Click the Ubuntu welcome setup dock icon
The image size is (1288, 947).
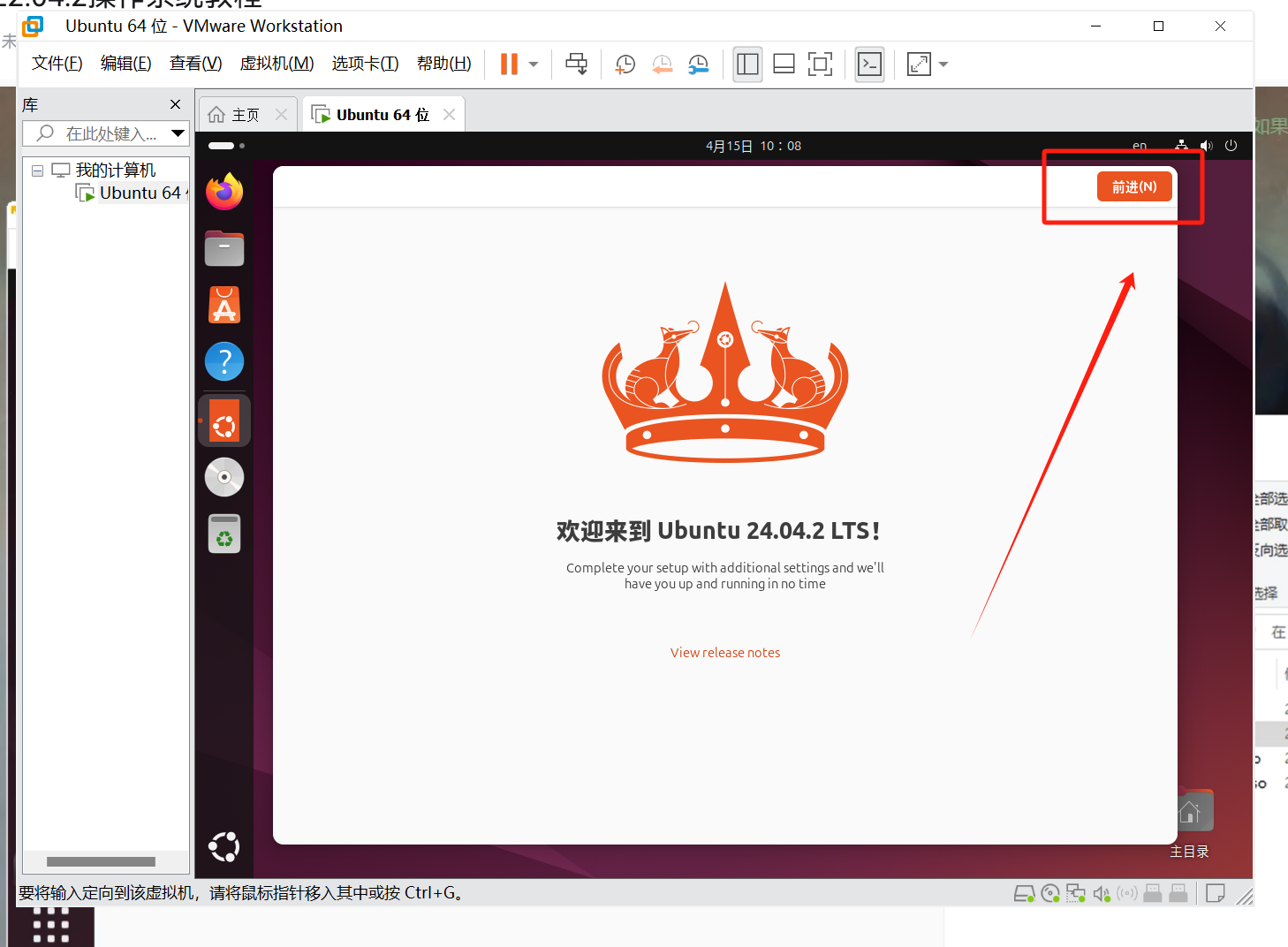click(224, 420)
